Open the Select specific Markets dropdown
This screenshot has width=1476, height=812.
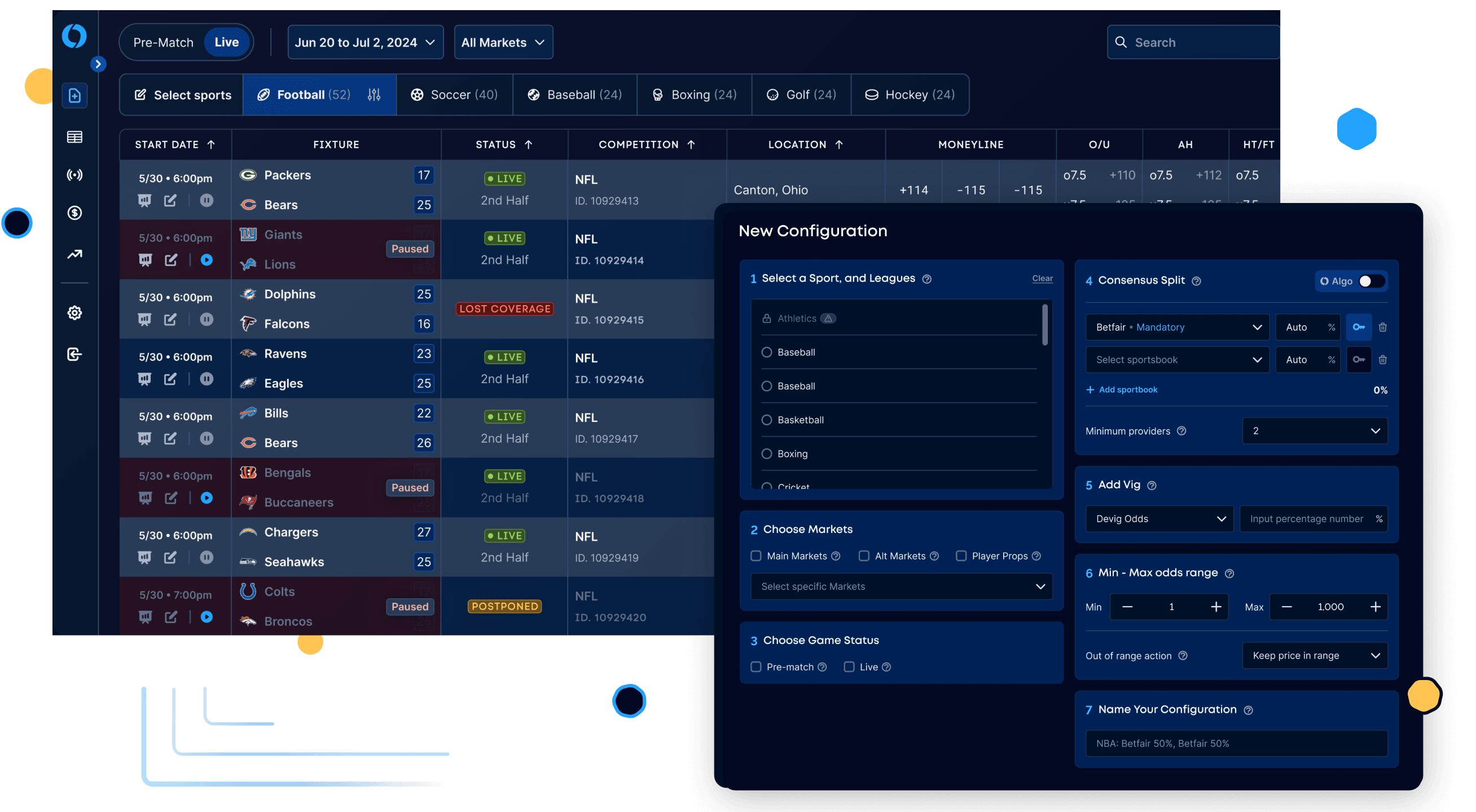[x=901, y=586]
